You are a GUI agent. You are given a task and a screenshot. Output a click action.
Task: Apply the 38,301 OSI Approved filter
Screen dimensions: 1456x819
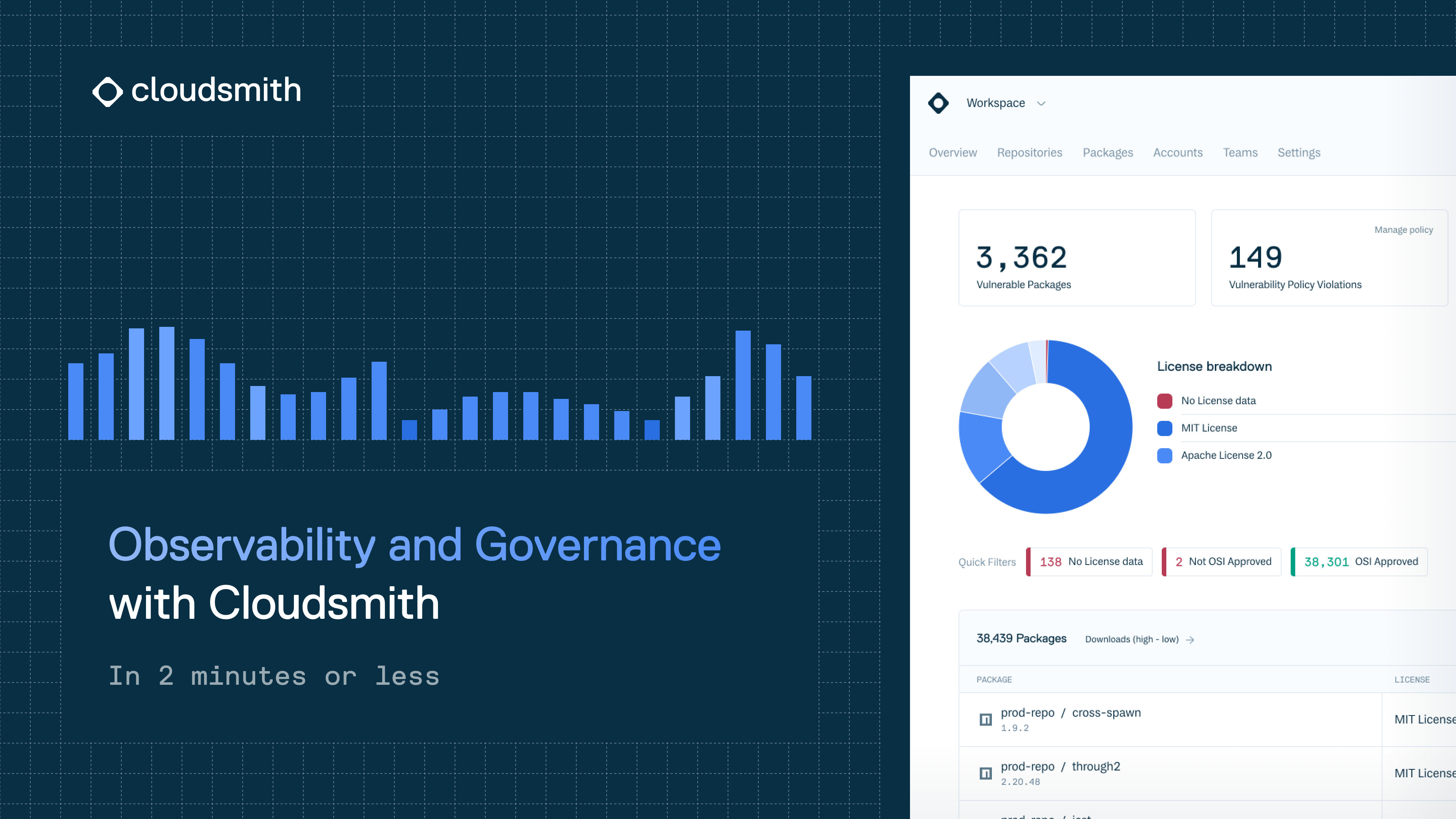click(x=1359, y=562)
